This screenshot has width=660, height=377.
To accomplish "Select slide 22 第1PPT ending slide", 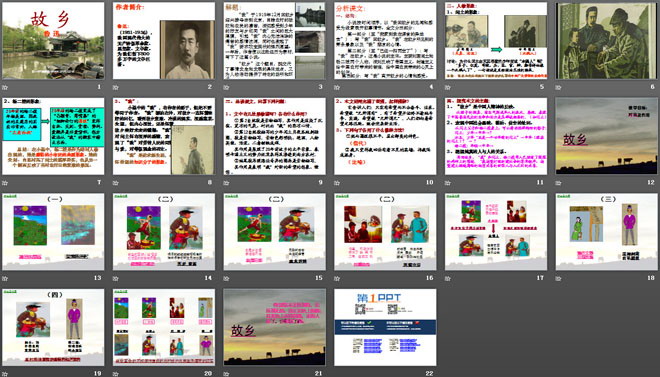I will coord(385,327).
